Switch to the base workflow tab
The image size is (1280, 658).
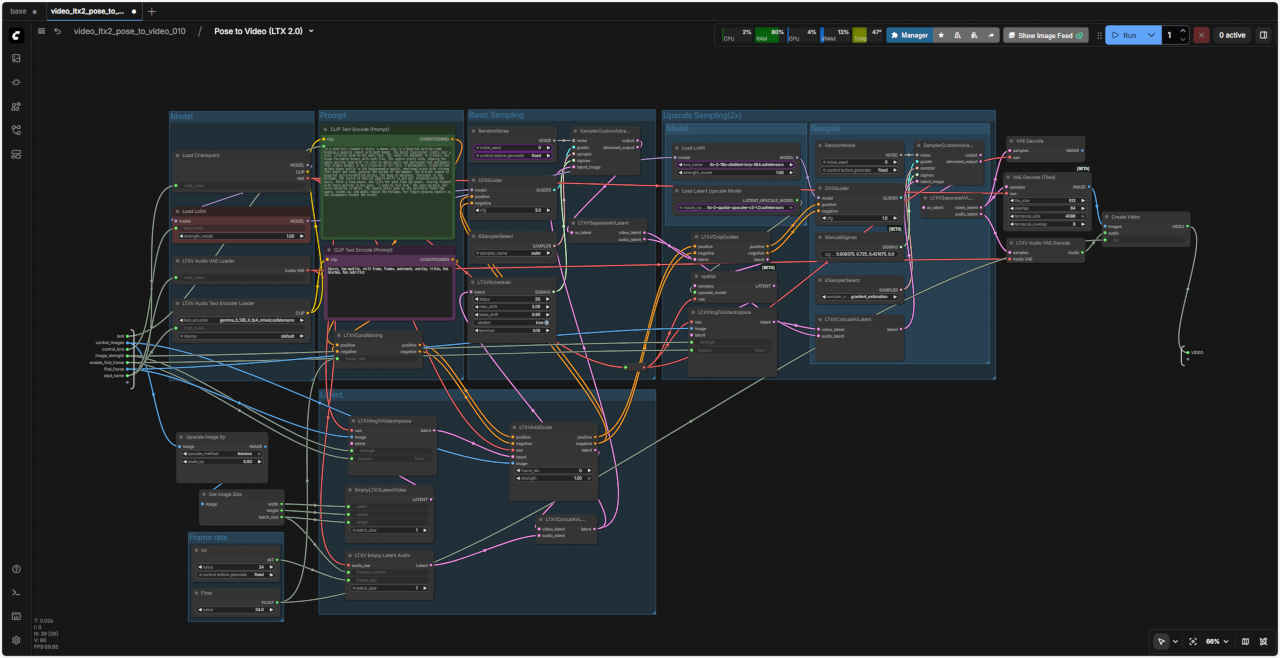[x=18, y=11]
